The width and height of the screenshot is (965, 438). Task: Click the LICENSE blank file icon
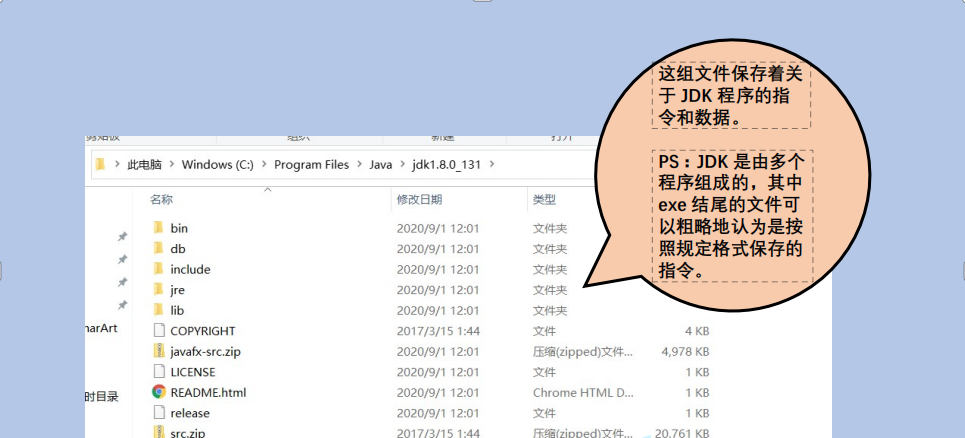point(159,372)
